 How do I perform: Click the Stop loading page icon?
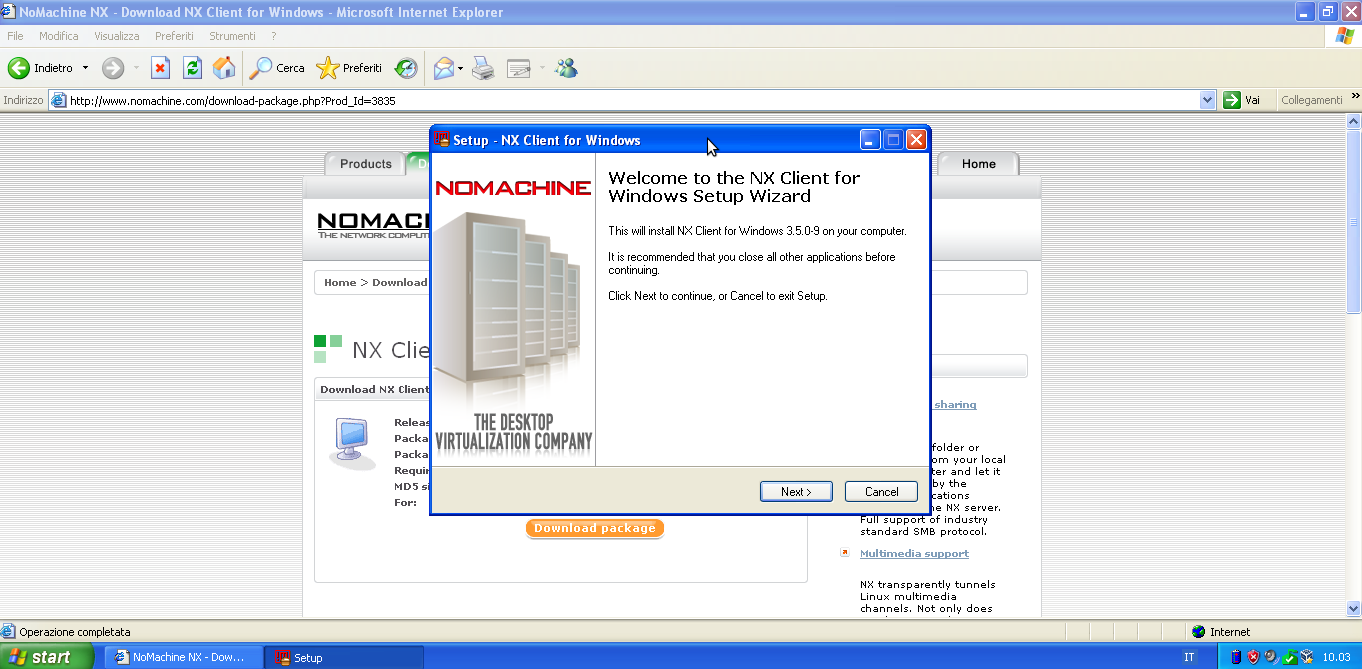pyautogui.click(x=160, y=68)
